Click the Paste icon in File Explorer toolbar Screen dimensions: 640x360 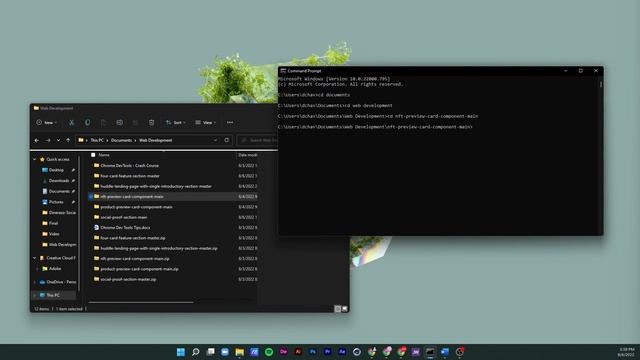103,122
